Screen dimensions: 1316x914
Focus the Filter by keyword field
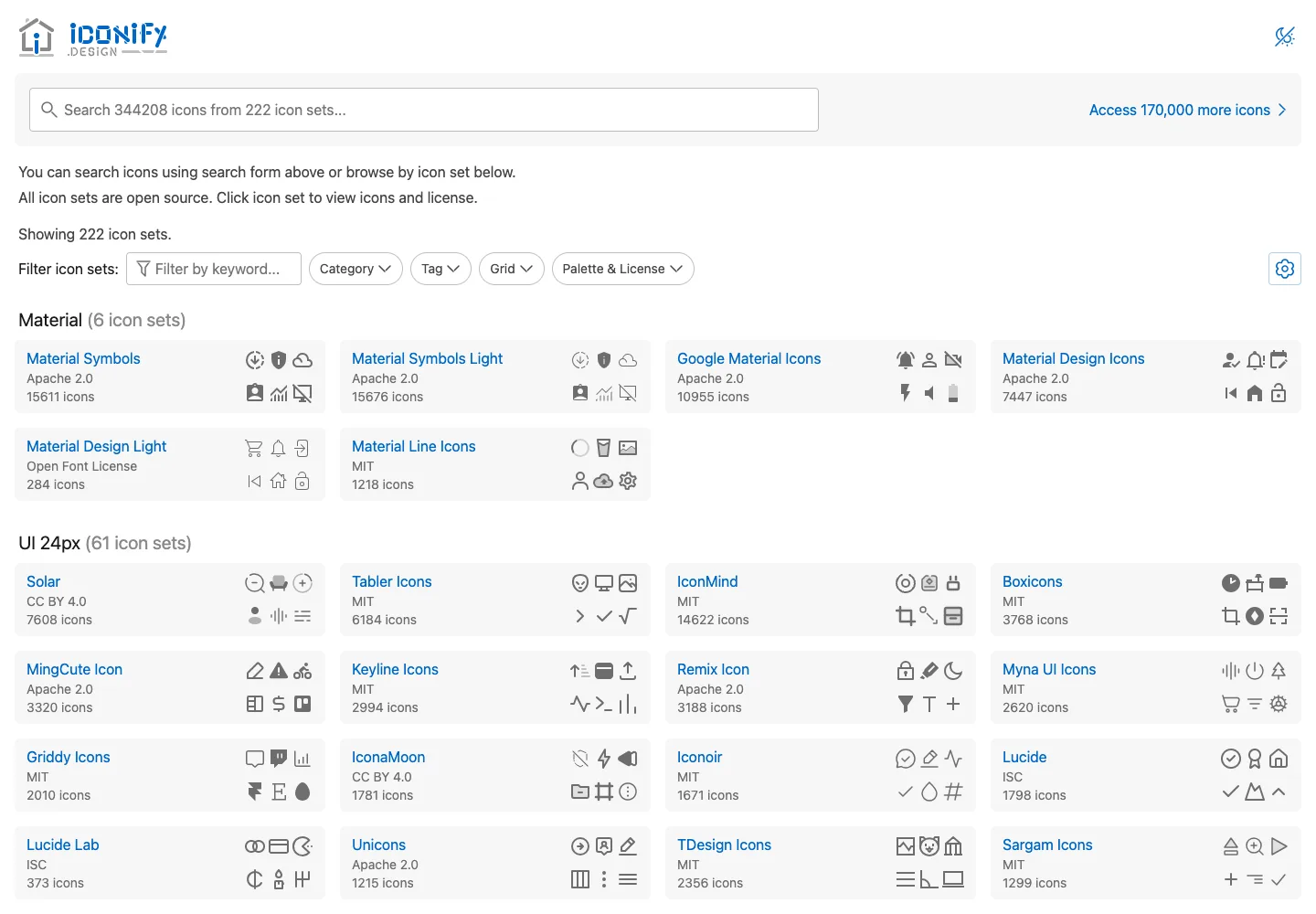[x=214, y=269]
